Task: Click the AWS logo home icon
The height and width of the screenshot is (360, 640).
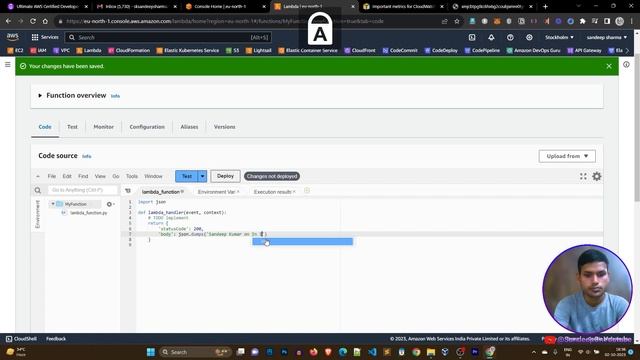Action: pos(13,37)
